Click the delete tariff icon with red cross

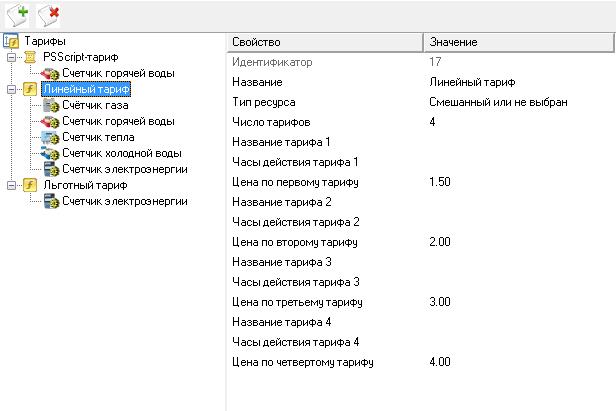[x=48, y=15]
